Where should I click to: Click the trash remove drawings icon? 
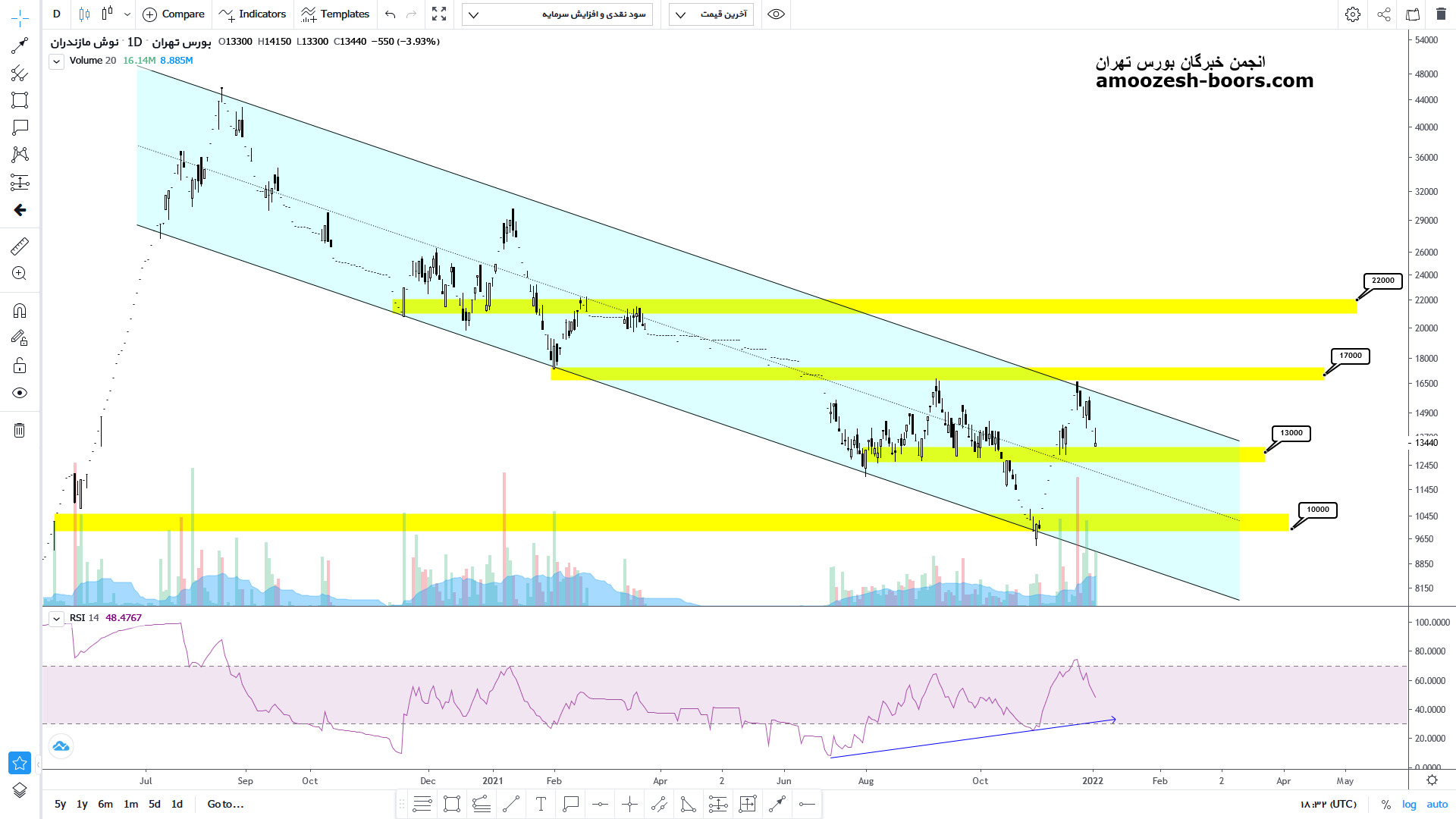click(x=20, y=431)
